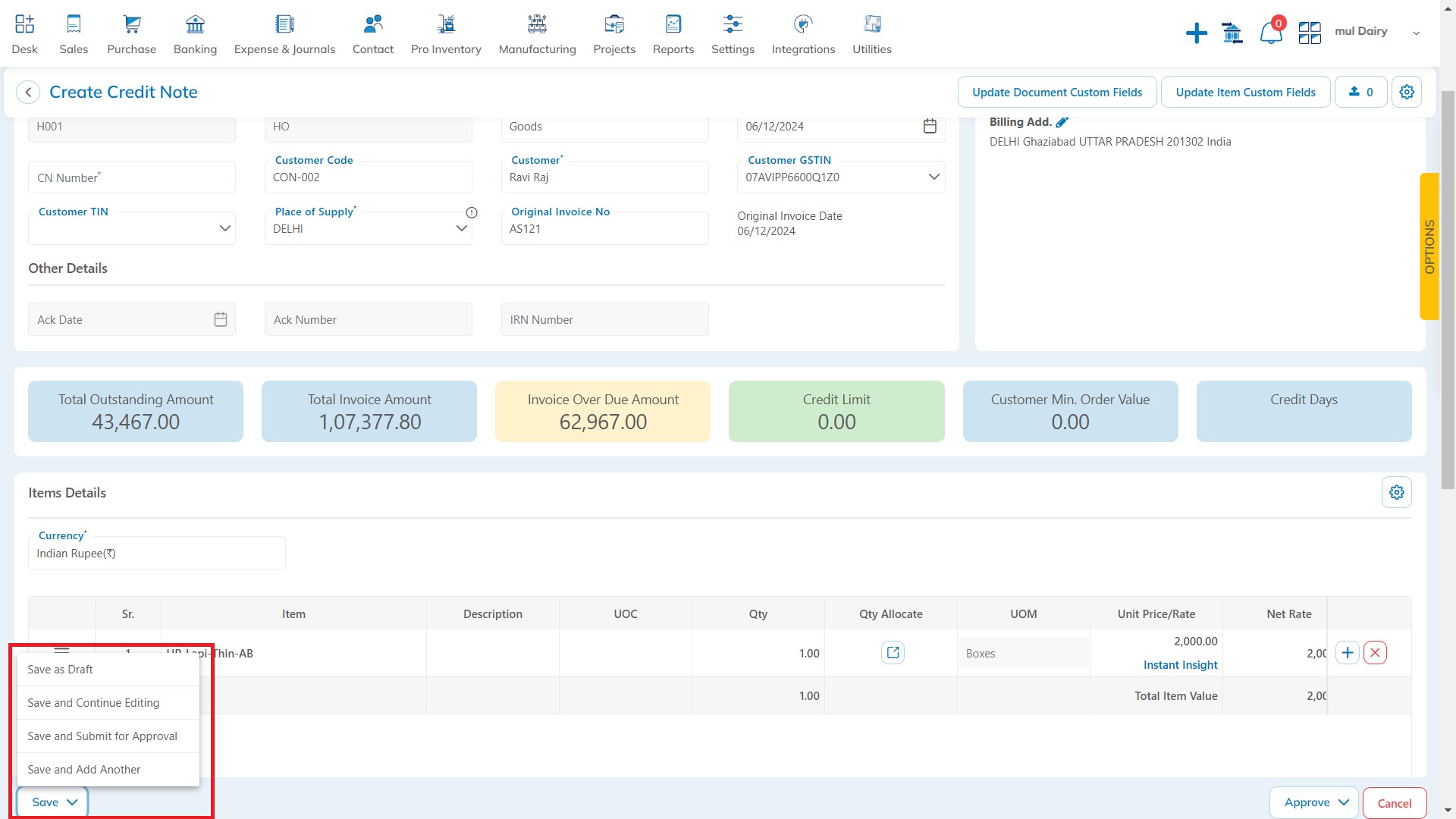Image resolution: width=1456 pixels, height=819 pixels.
Task: Expand the Customer GSTIN dropdown
Action: pos(934,177)
